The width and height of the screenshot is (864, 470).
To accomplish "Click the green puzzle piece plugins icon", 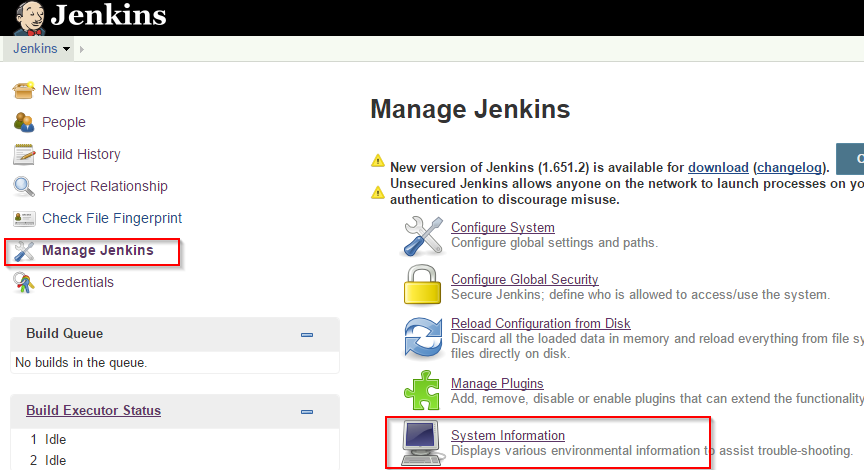I will coord(422,390).
